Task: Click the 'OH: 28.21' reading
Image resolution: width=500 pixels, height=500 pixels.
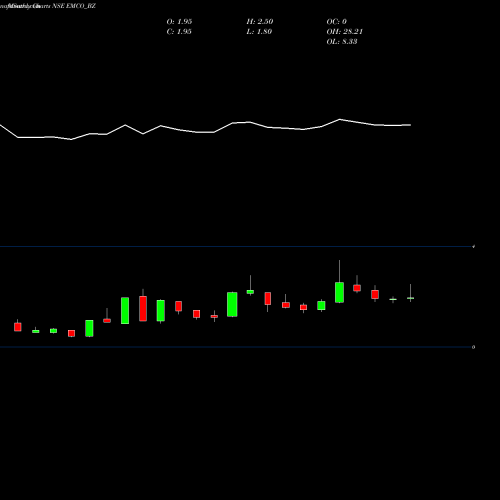Action: [x=345, y=32]
